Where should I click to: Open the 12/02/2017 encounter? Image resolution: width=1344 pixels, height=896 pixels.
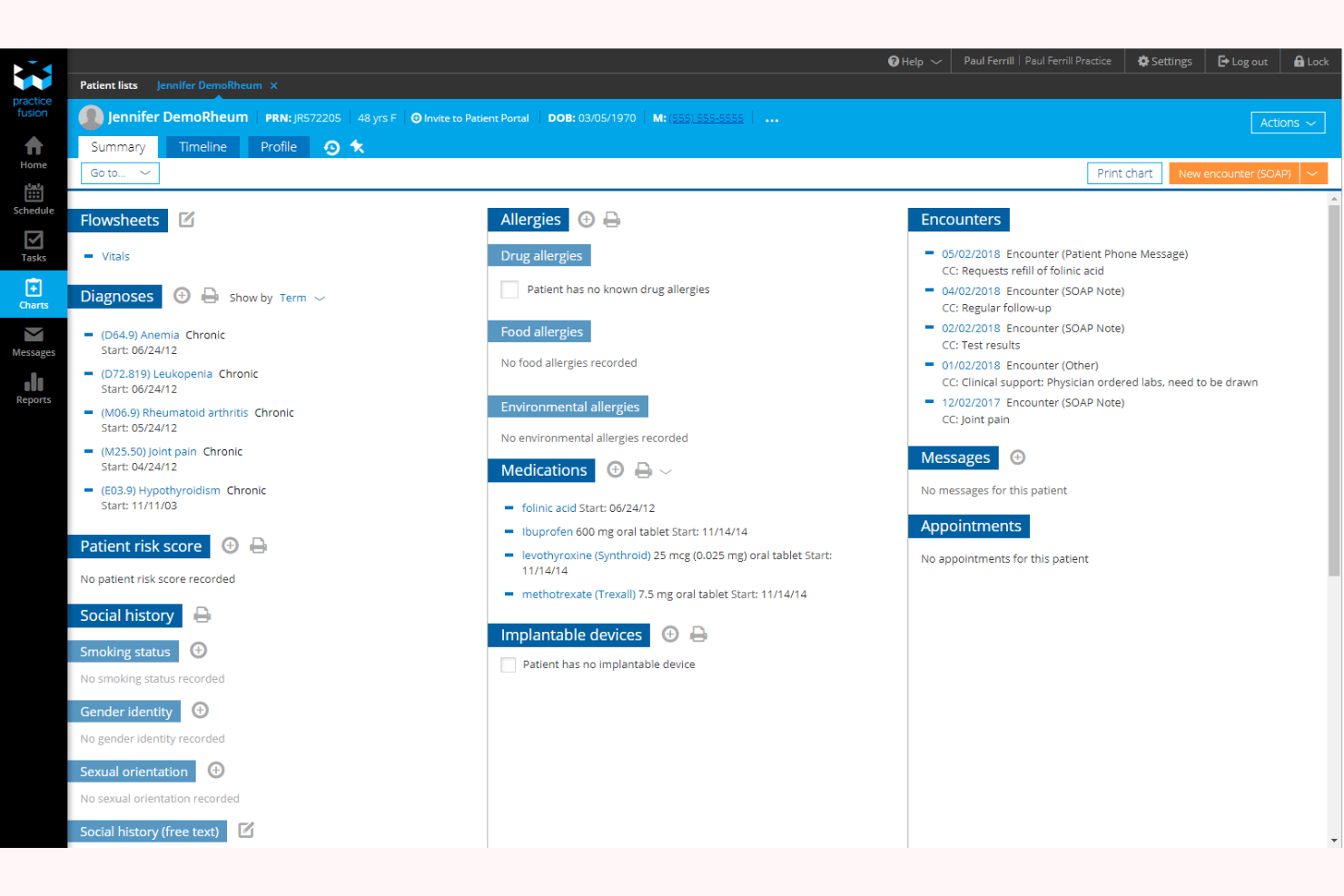(971, 403)
